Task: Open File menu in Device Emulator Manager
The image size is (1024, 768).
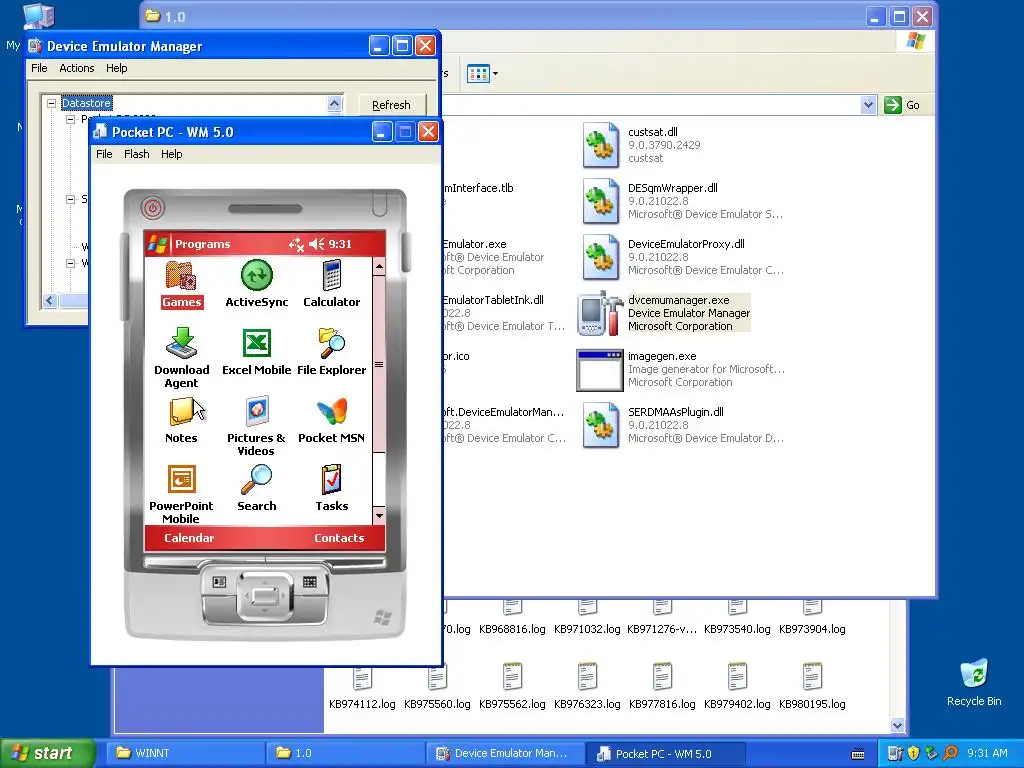Action: pos(39,68)
